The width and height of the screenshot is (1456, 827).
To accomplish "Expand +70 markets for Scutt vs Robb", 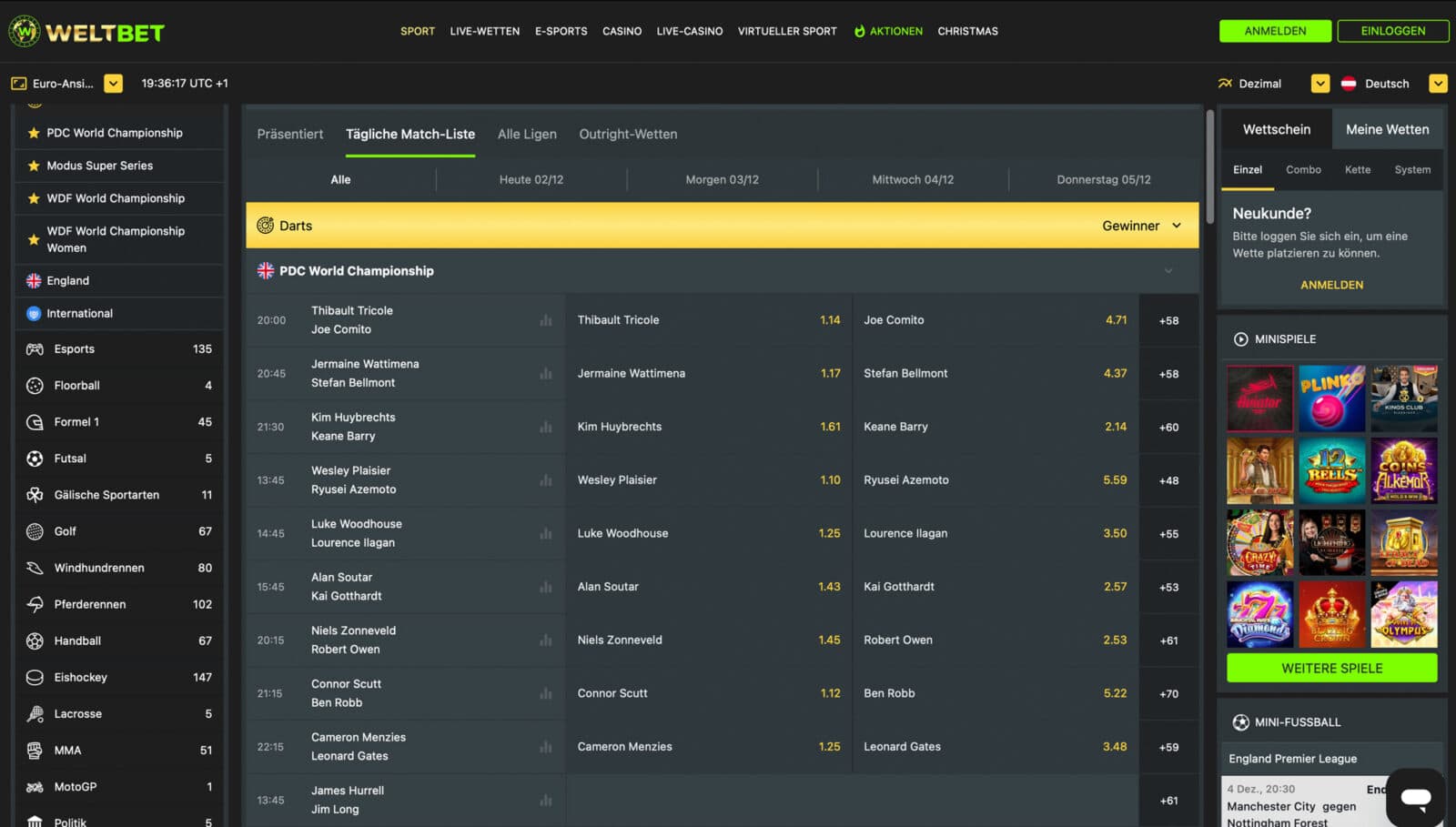I will pyautogui.click(x=1168, y=693).
